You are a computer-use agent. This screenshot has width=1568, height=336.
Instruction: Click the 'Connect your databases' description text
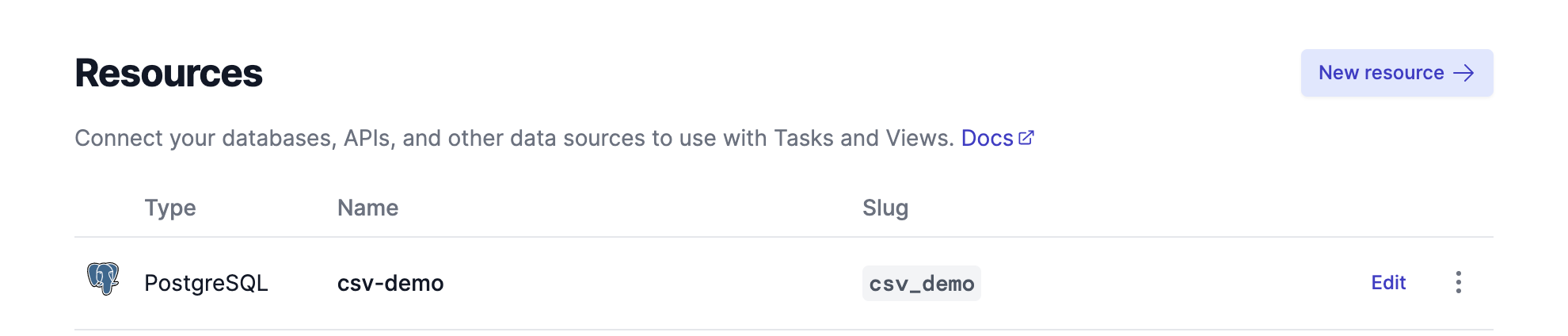[515, 138]
